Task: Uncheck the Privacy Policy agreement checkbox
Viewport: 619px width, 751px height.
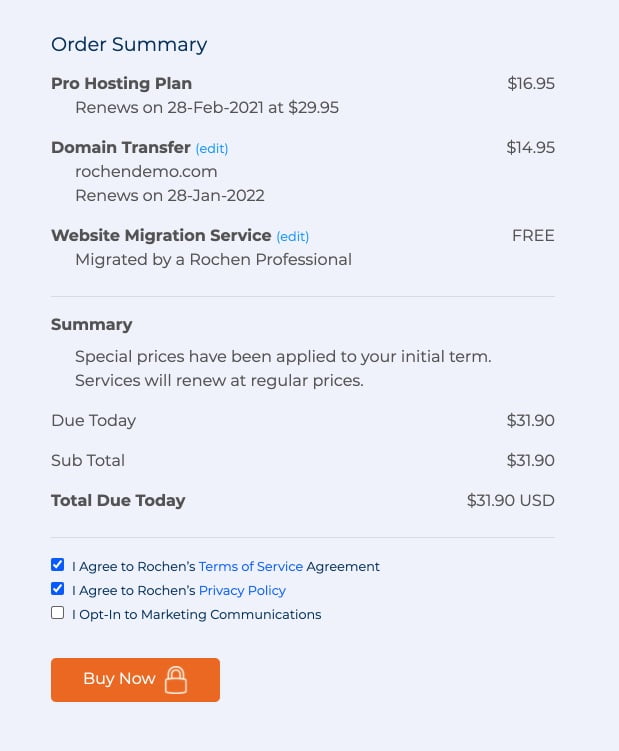Action: [57, 589]
